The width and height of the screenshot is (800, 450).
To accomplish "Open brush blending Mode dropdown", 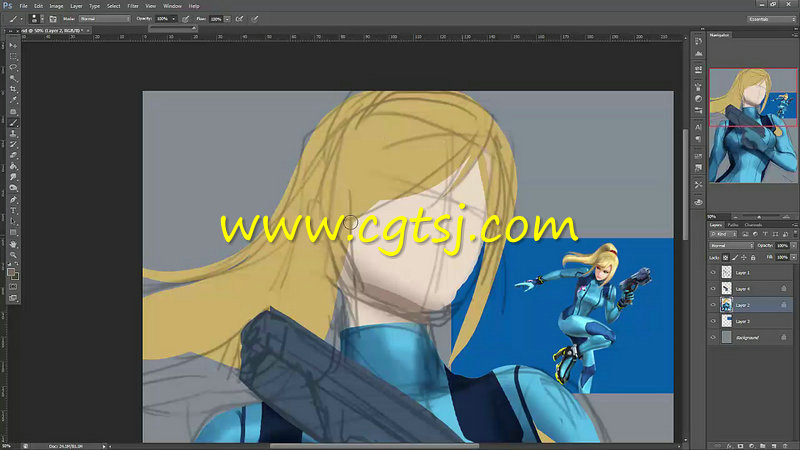I will coord(105,19).
